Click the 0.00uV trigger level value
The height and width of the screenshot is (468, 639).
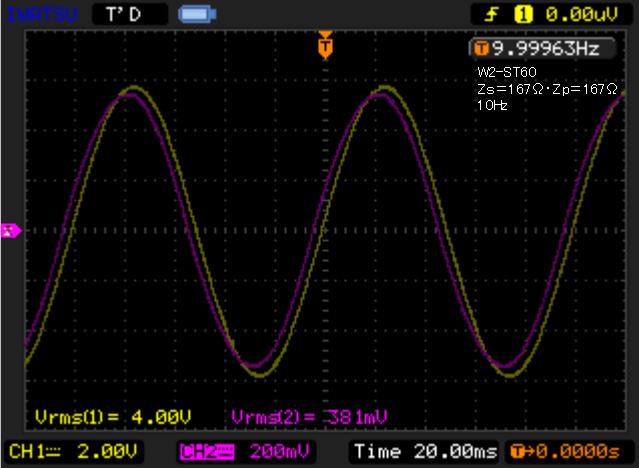[x=582, y=15]
